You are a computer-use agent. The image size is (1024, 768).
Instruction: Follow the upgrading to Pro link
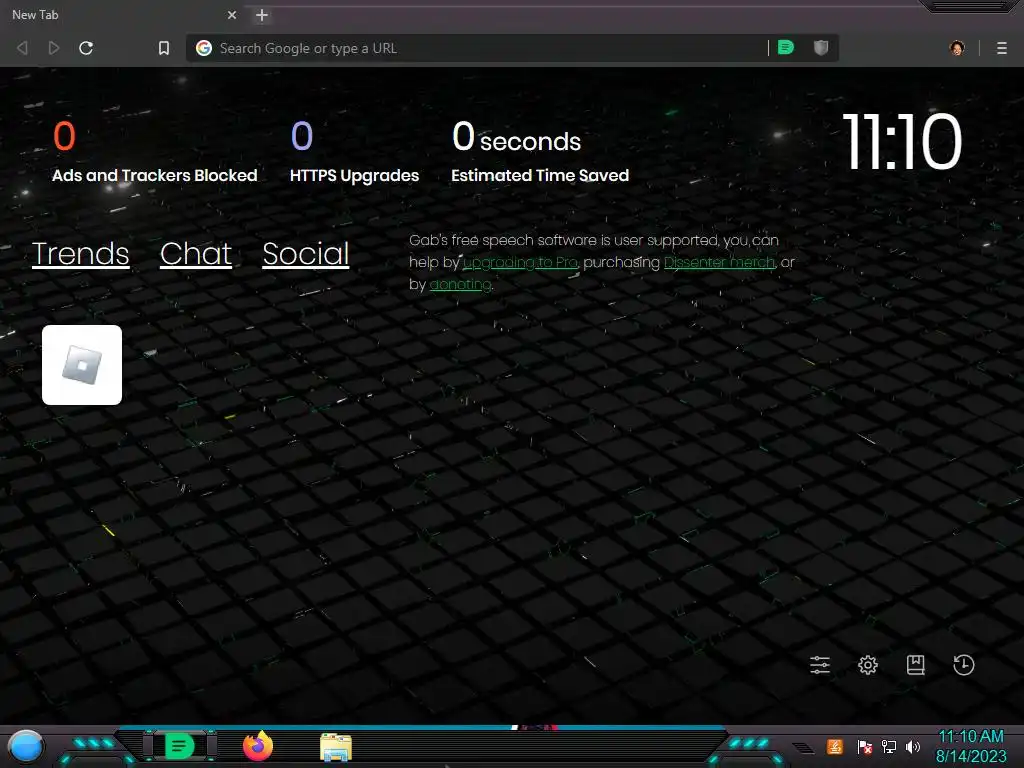click(x=520, y=263)
